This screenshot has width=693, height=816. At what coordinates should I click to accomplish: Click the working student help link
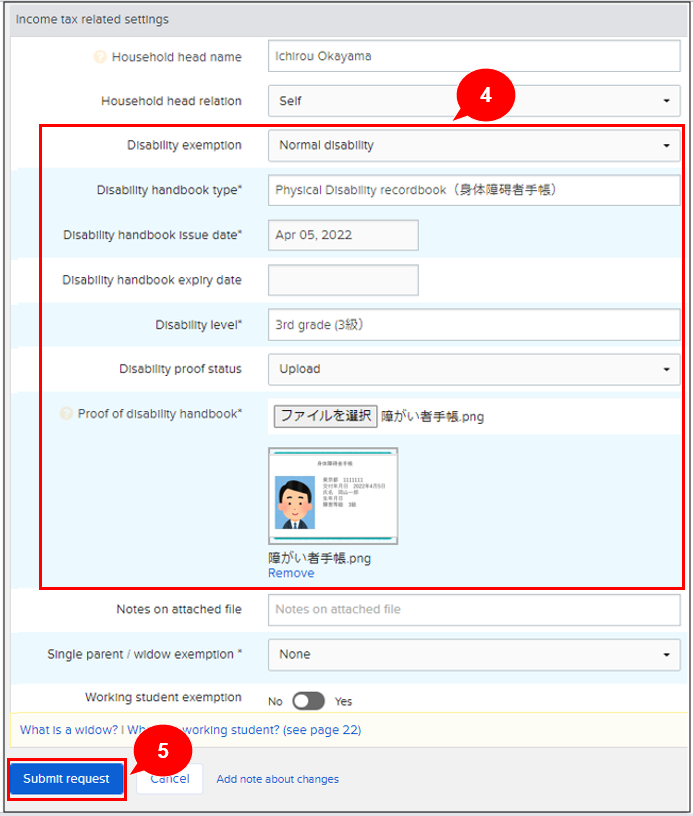coord(270,730)
